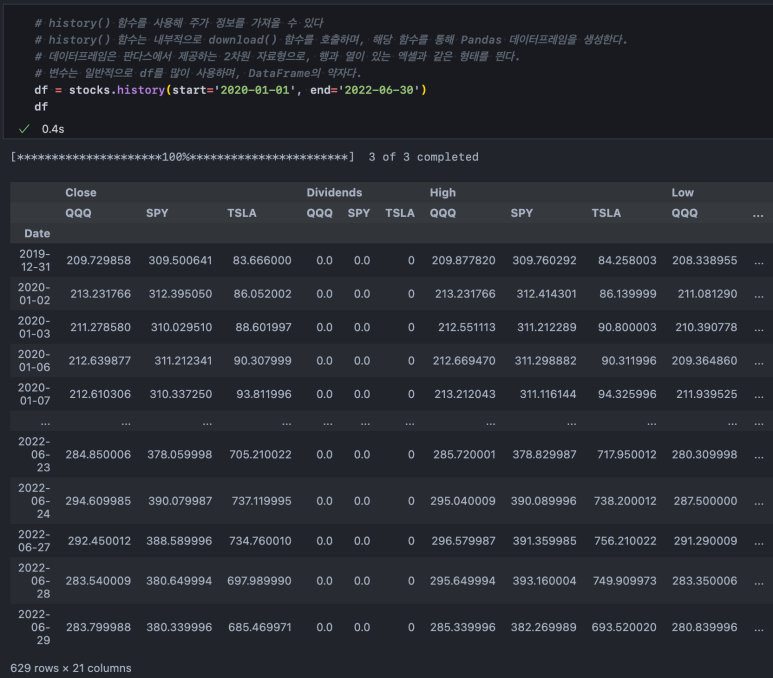Click the truncated columns ellipsis in header row
Image resolution: width=773 pixels, height=678 pixels.
pyautogui.click(x=758, y=214)
